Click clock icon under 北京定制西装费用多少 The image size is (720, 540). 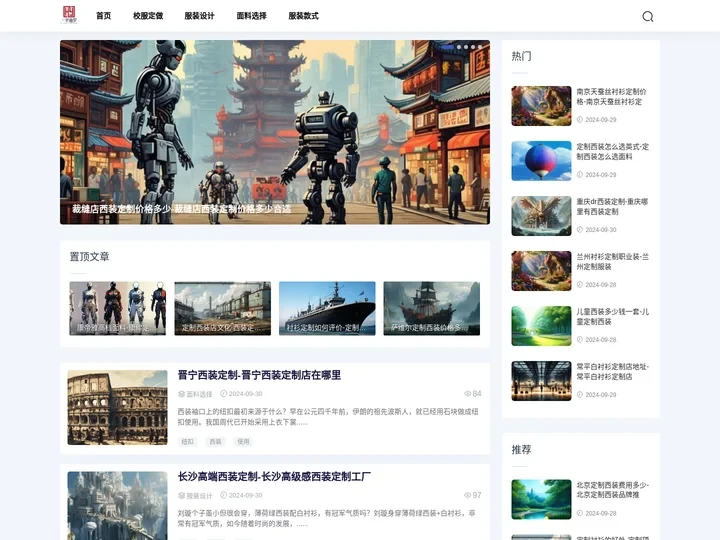click(579, 513)
